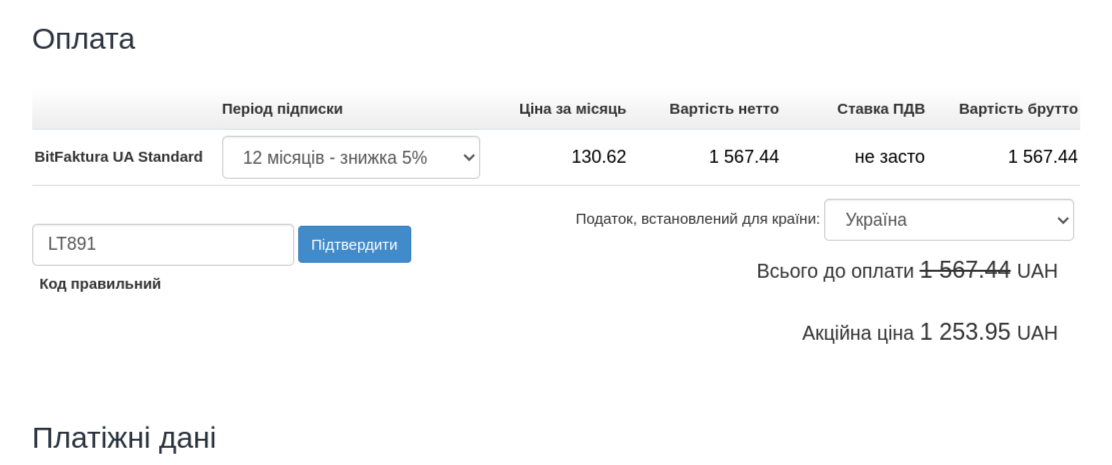This screenshot has height=465, width=1112.
Task: Click the Вартість нетто column header
Action: click(724, 109)
